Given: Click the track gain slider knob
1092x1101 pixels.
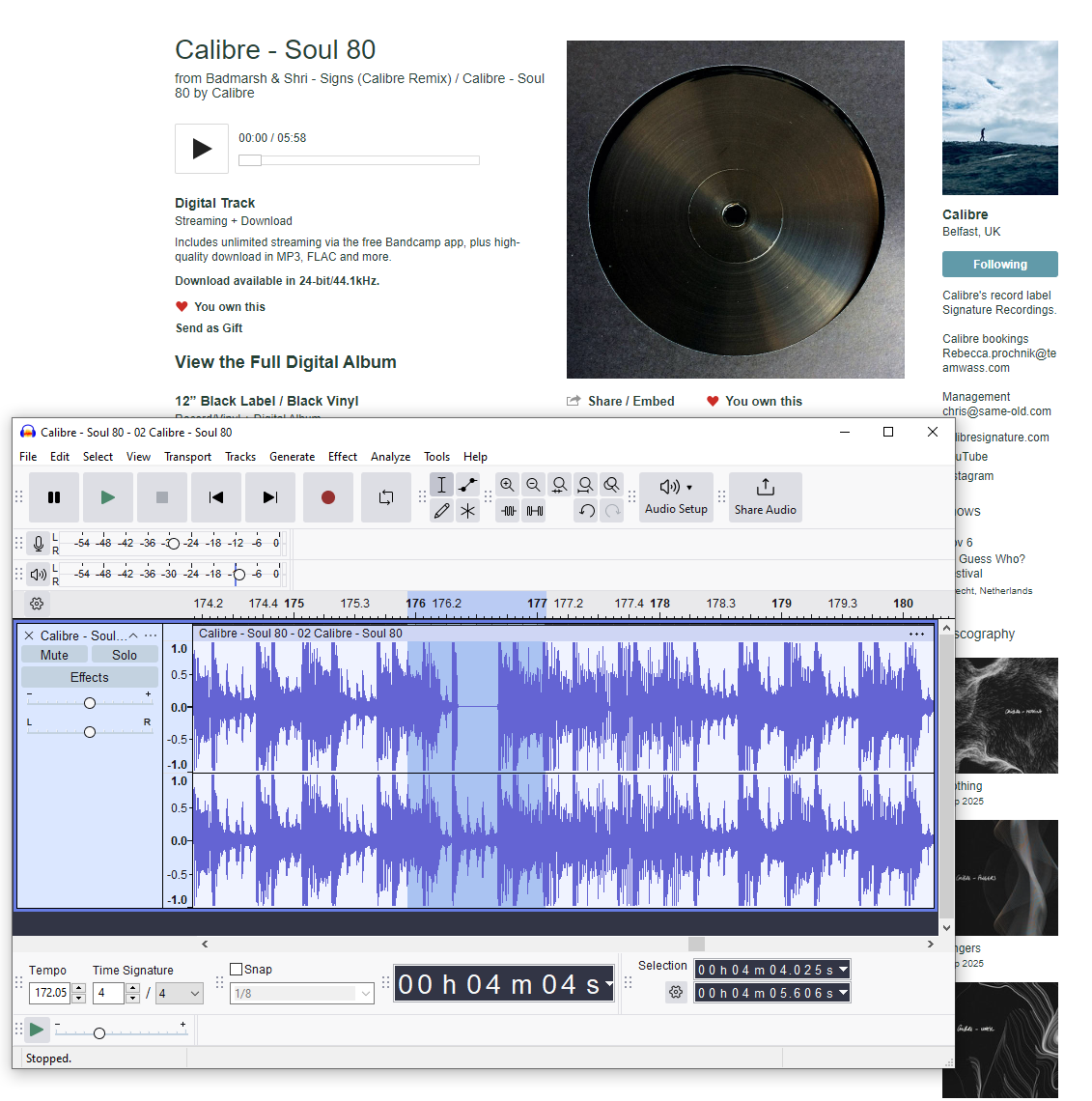Looking at the screenshot, I should (90, 703).
